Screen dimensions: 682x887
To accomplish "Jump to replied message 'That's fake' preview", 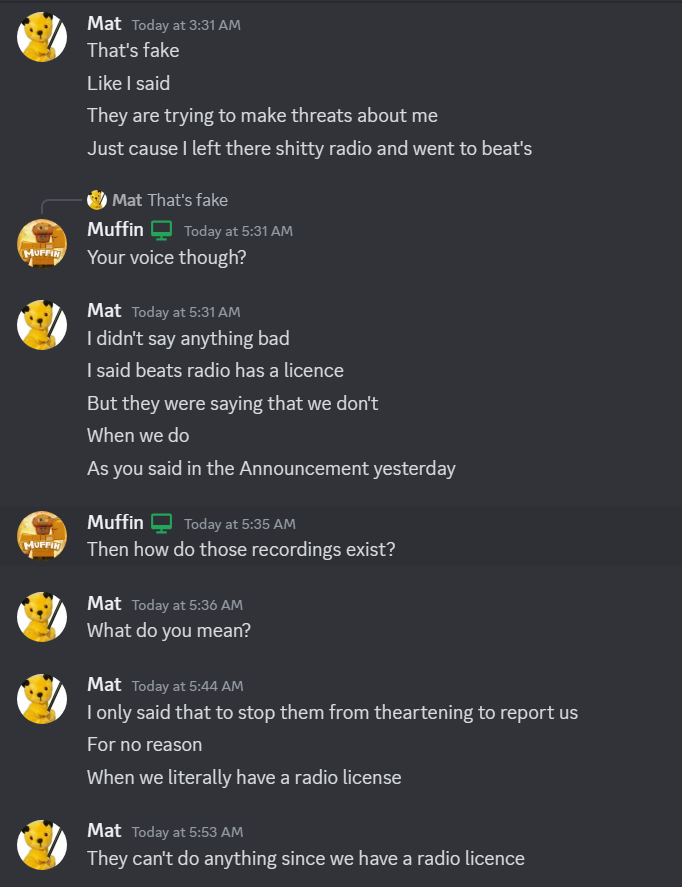I will (188, 200).
